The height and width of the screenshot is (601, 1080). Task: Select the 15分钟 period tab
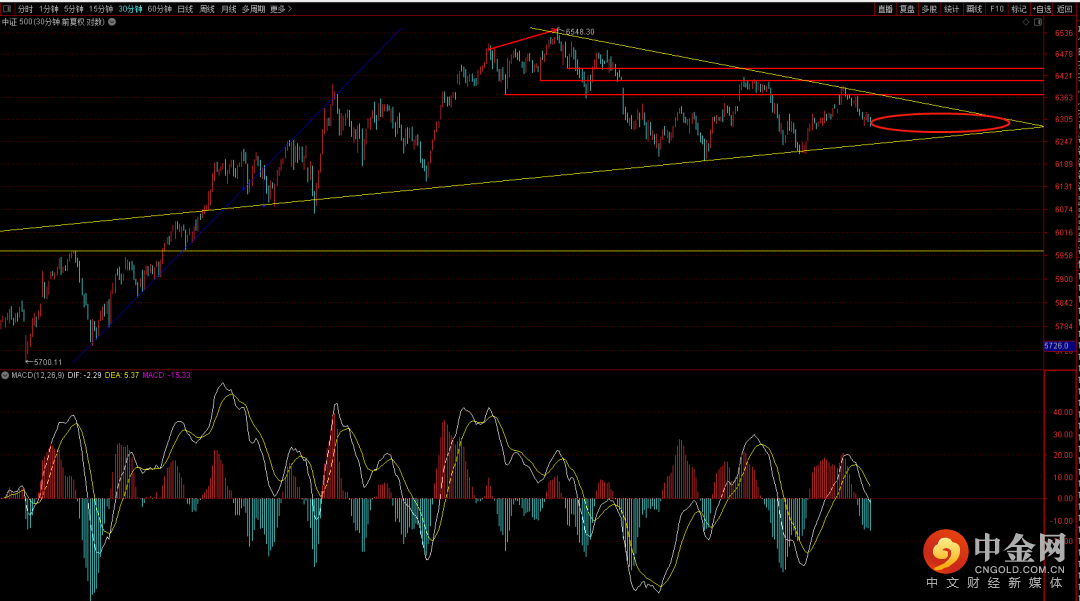(101, 9)
